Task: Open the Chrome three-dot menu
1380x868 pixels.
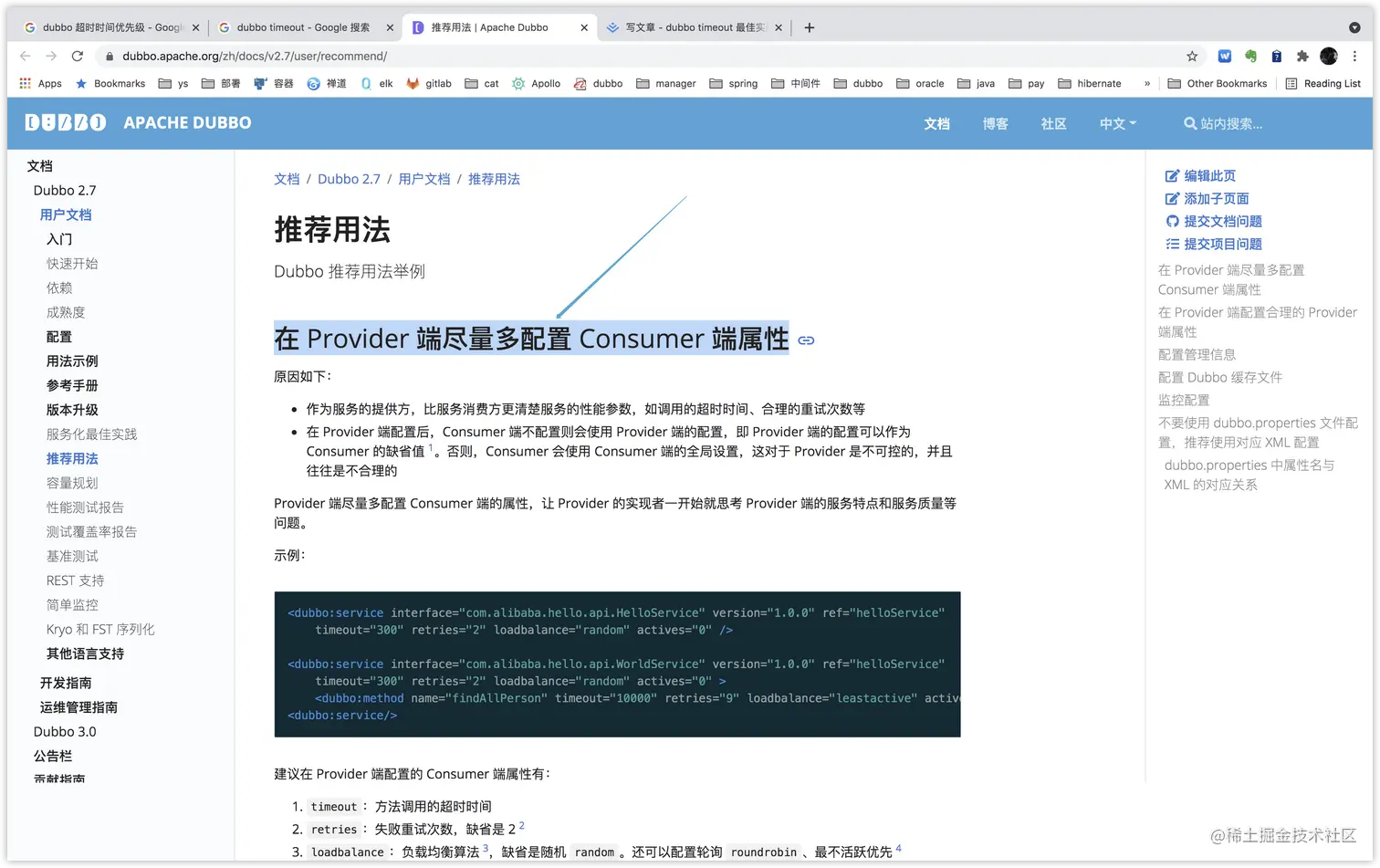Action: [x=1354, y=56]
